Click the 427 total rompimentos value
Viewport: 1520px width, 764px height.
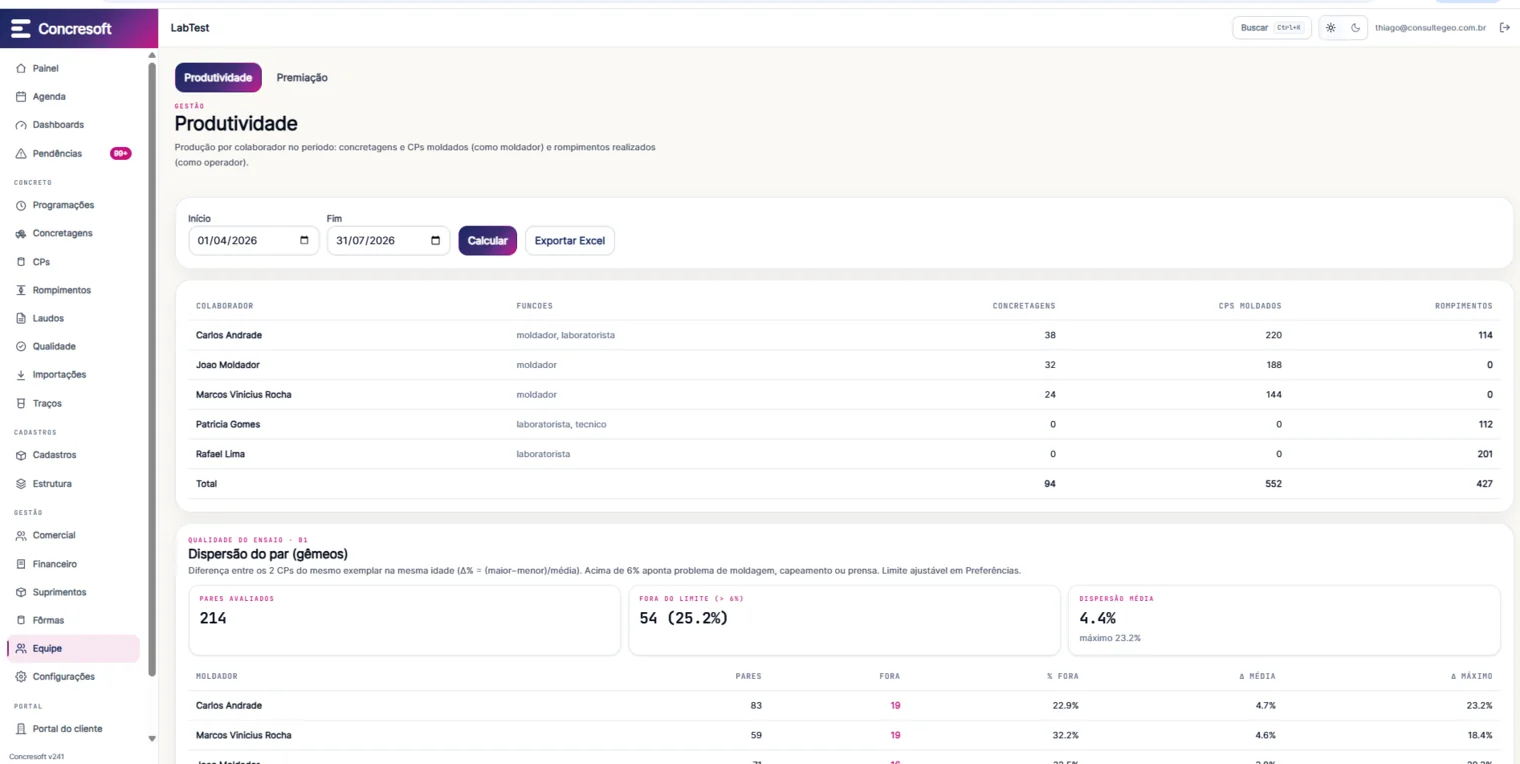(x=1485, y=484)
